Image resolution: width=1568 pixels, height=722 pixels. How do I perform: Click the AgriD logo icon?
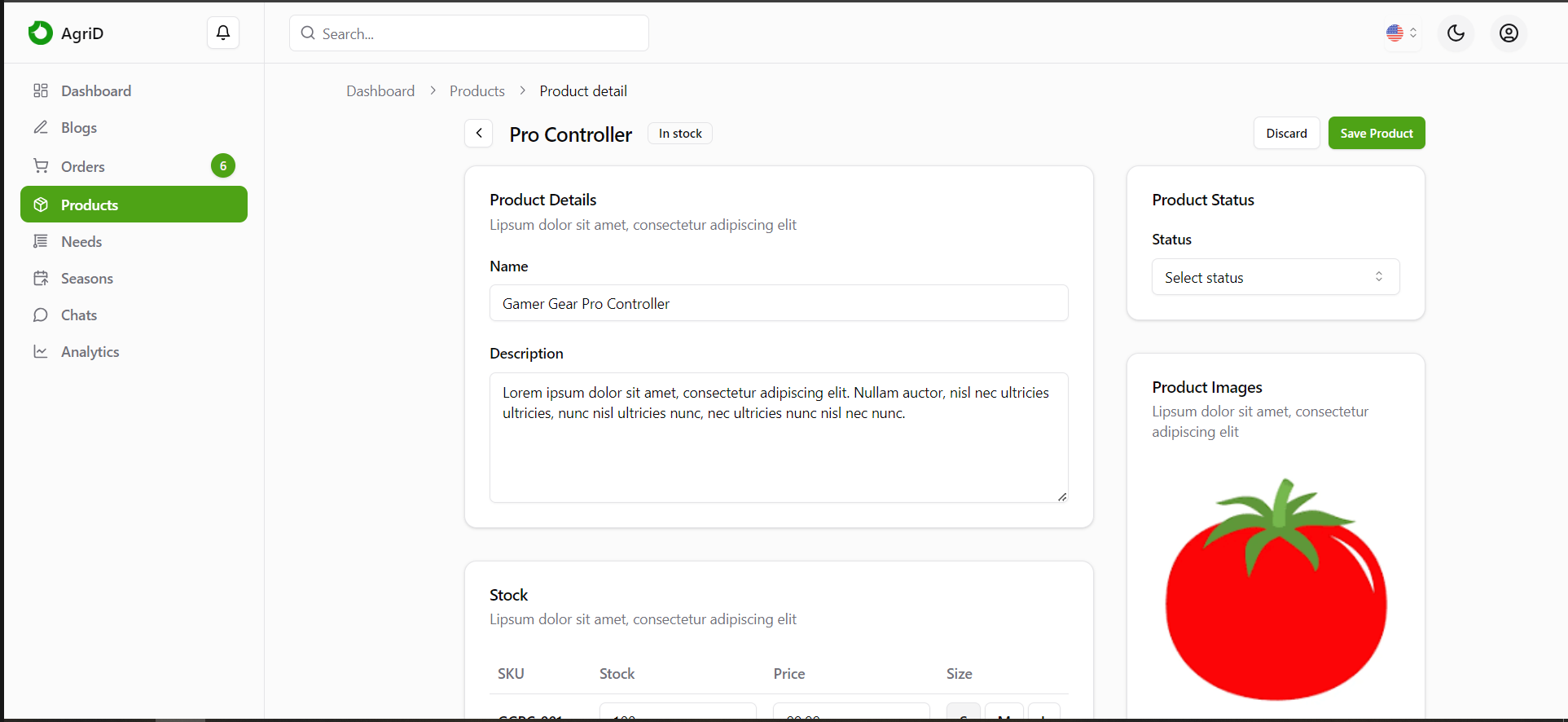coord(40,33)
